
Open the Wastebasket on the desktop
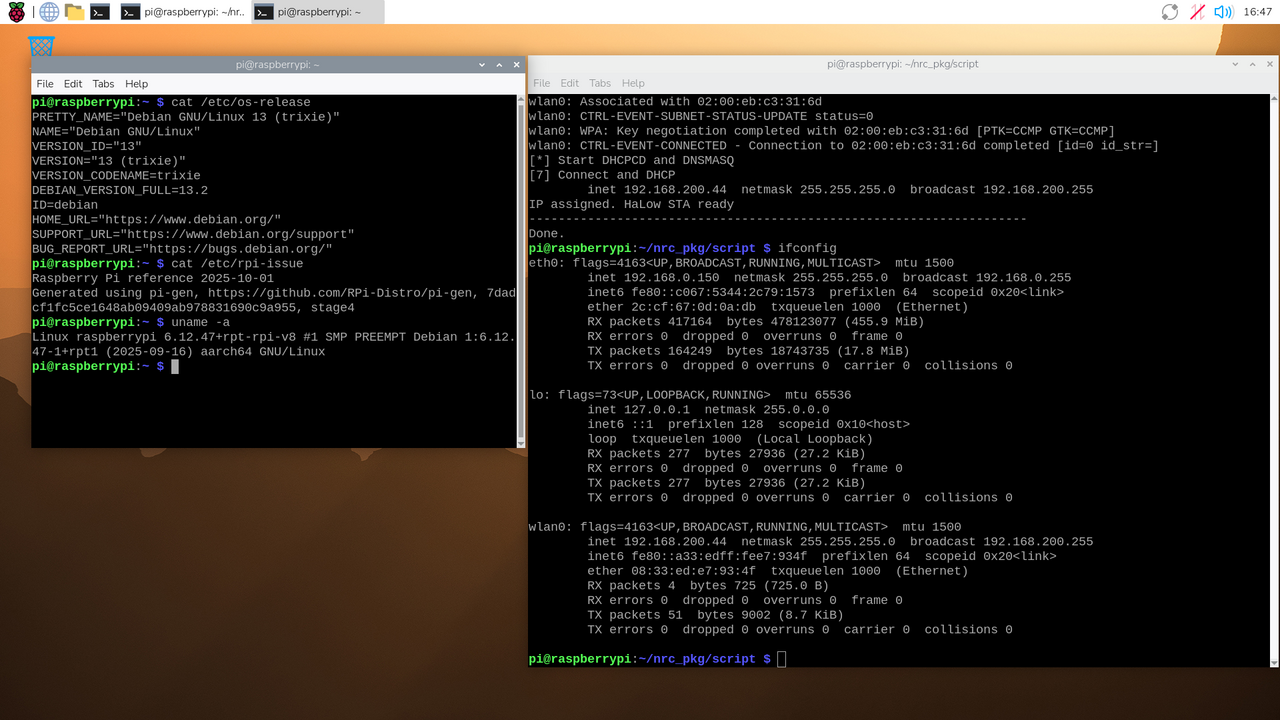pos(41,46)
